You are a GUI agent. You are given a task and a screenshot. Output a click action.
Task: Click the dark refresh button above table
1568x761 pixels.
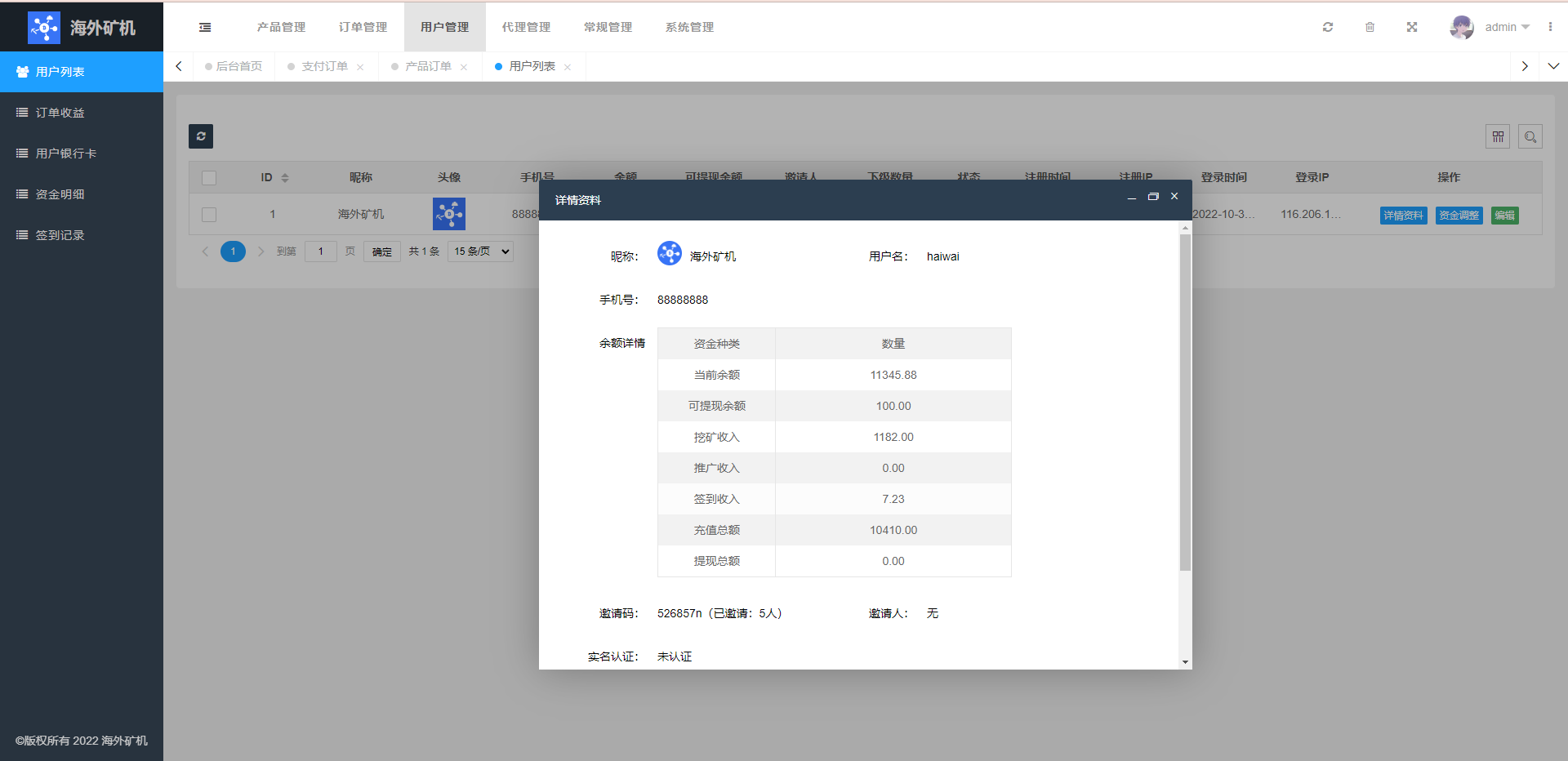coord(201,136)
